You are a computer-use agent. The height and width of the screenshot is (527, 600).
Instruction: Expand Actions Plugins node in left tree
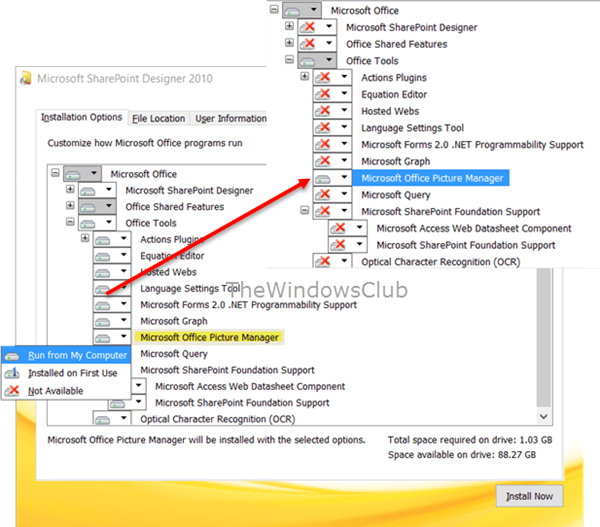point(85,238)
